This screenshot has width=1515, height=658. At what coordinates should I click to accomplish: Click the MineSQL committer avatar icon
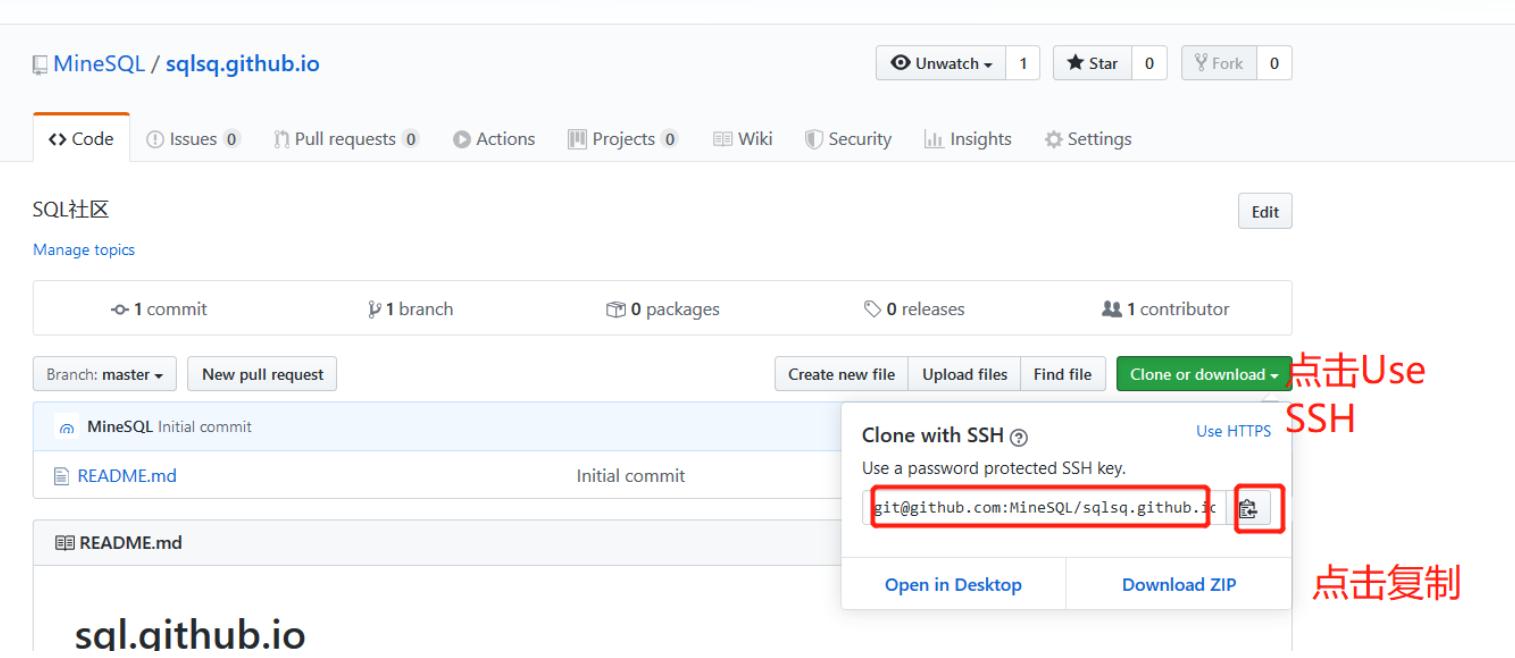click(x=66, y=427)
